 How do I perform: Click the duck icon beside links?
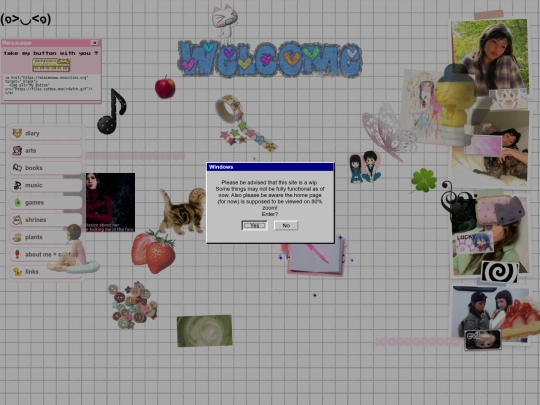17,272
